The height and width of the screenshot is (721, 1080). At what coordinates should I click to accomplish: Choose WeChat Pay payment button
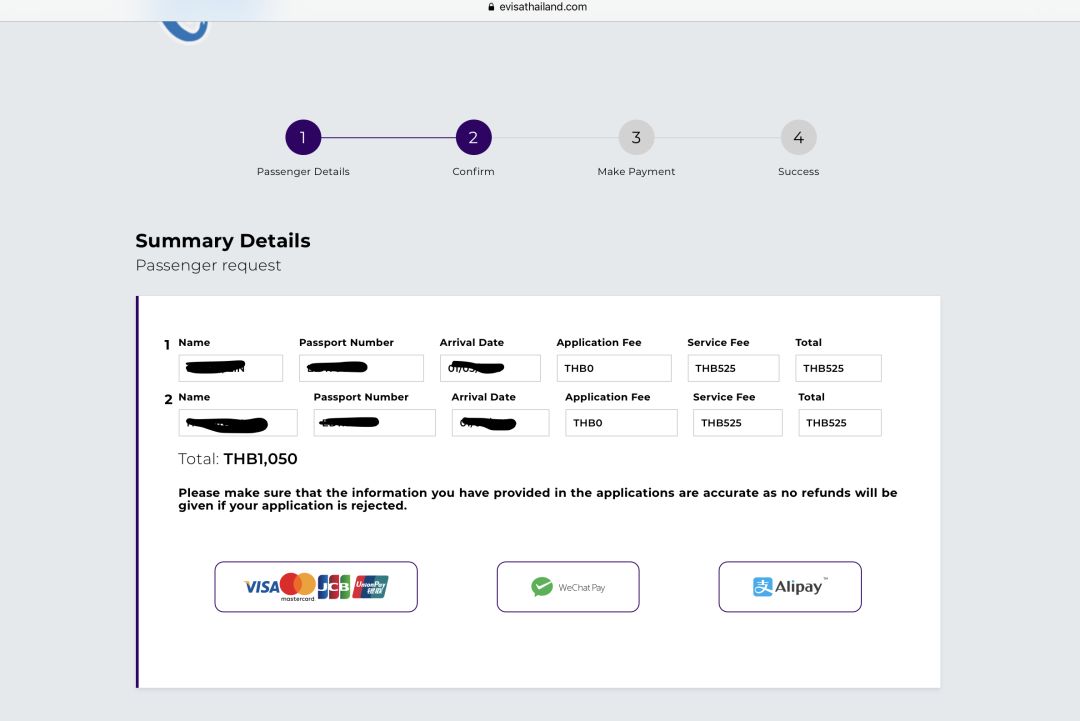point(568,587)
